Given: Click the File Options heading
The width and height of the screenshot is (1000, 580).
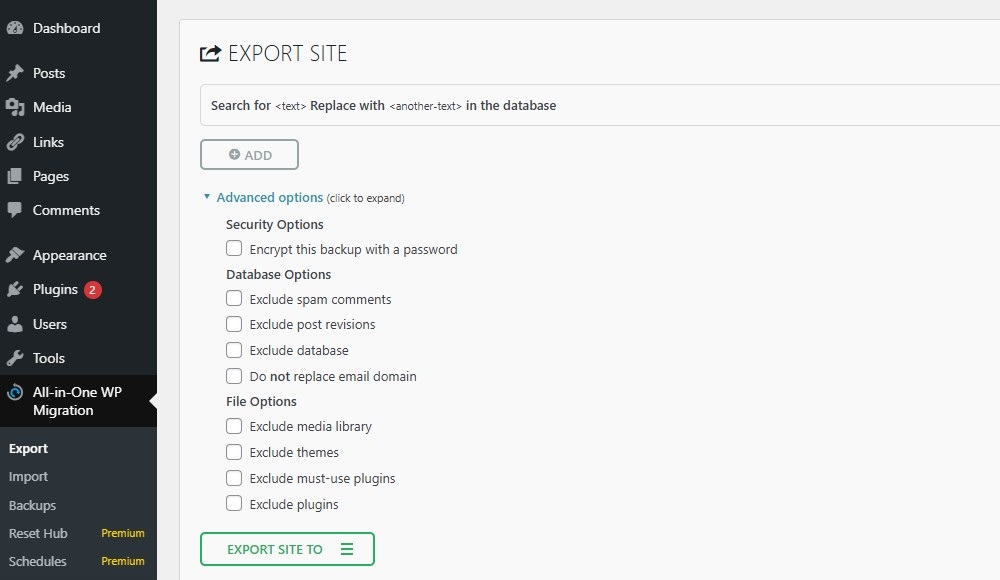Looking at the screenshot, I should point(261,401).
